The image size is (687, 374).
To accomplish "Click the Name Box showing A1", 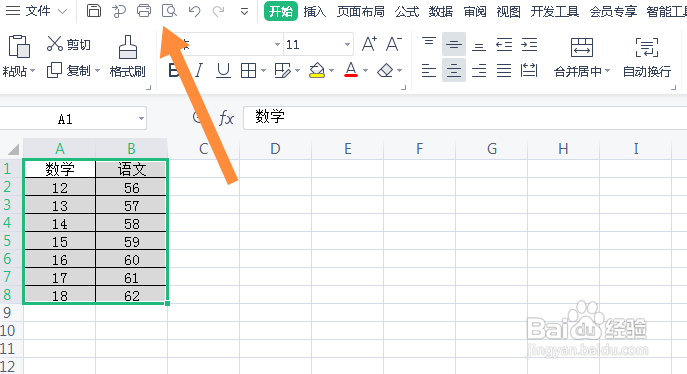I will [66, 119].
